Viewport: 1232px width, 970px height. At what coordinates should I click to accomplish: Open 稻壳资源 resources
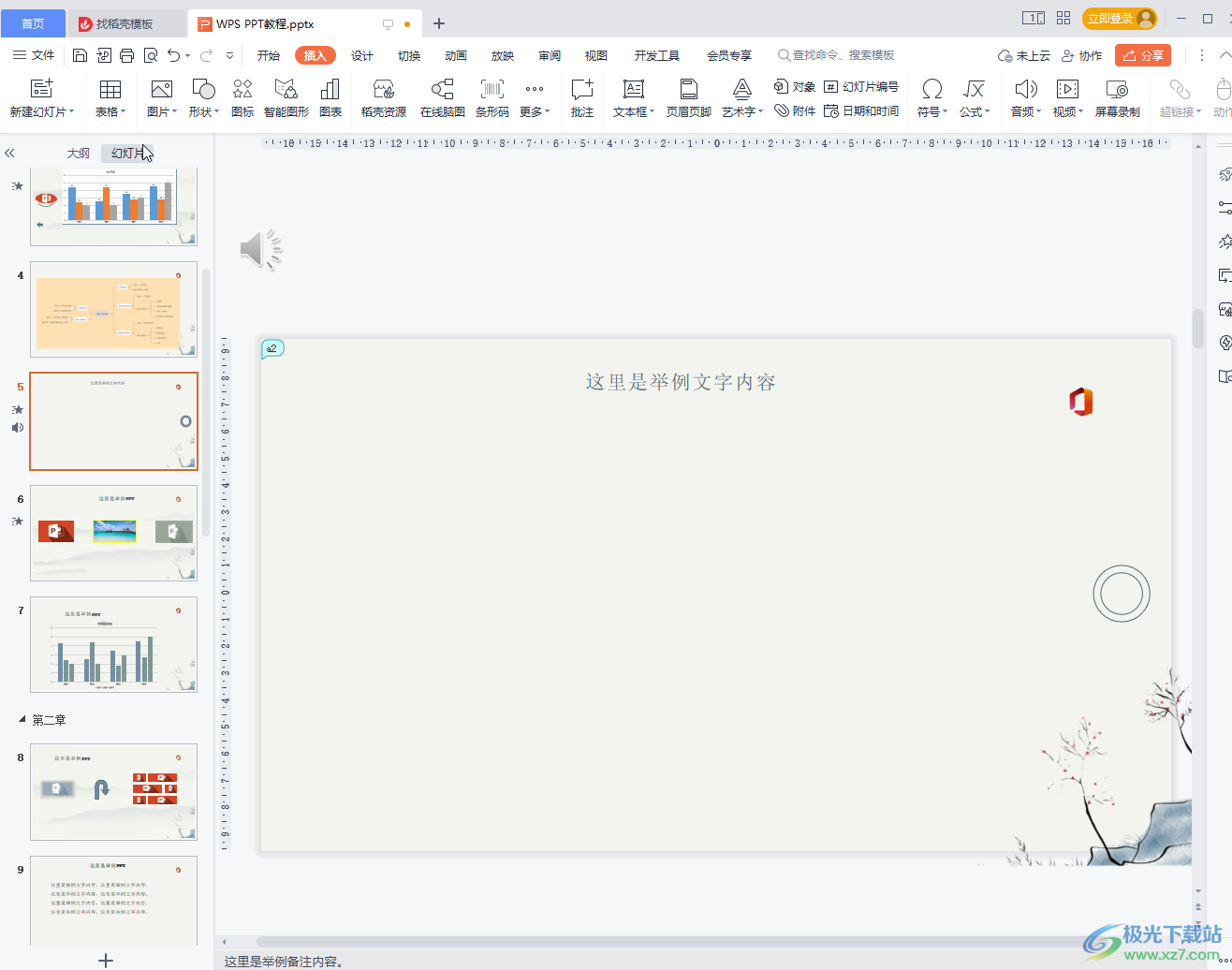tap(384, 98)
